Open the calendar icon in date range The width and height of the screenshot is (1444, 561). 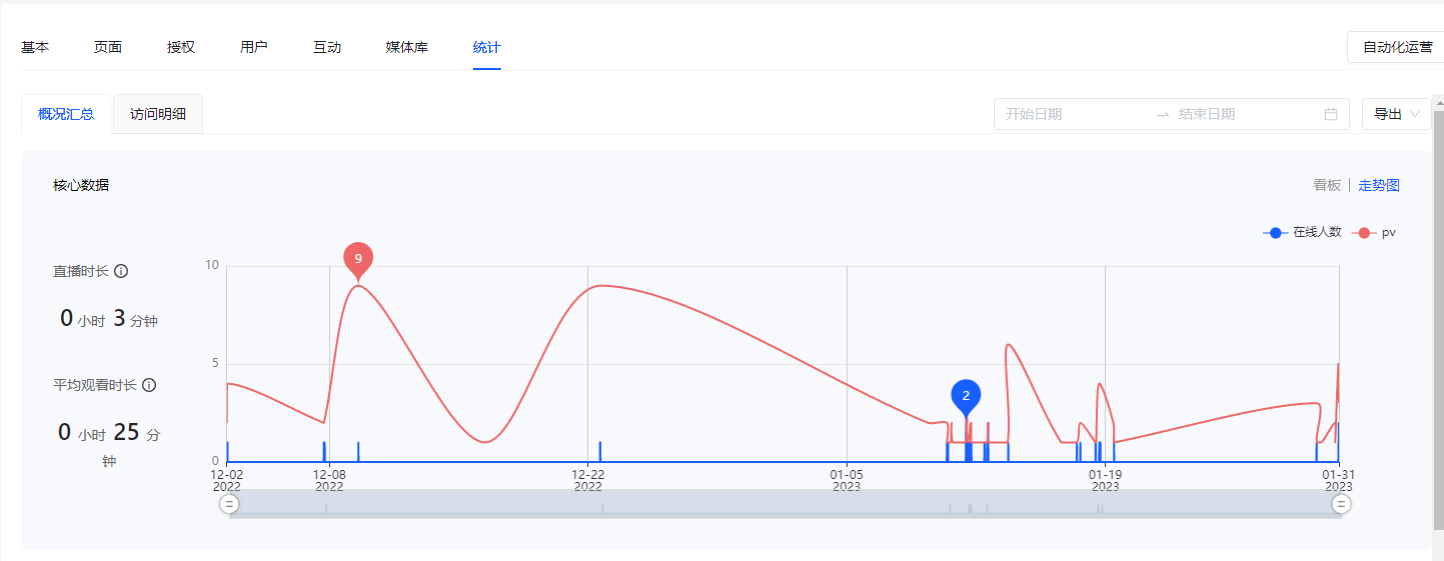pos(1331,114)
